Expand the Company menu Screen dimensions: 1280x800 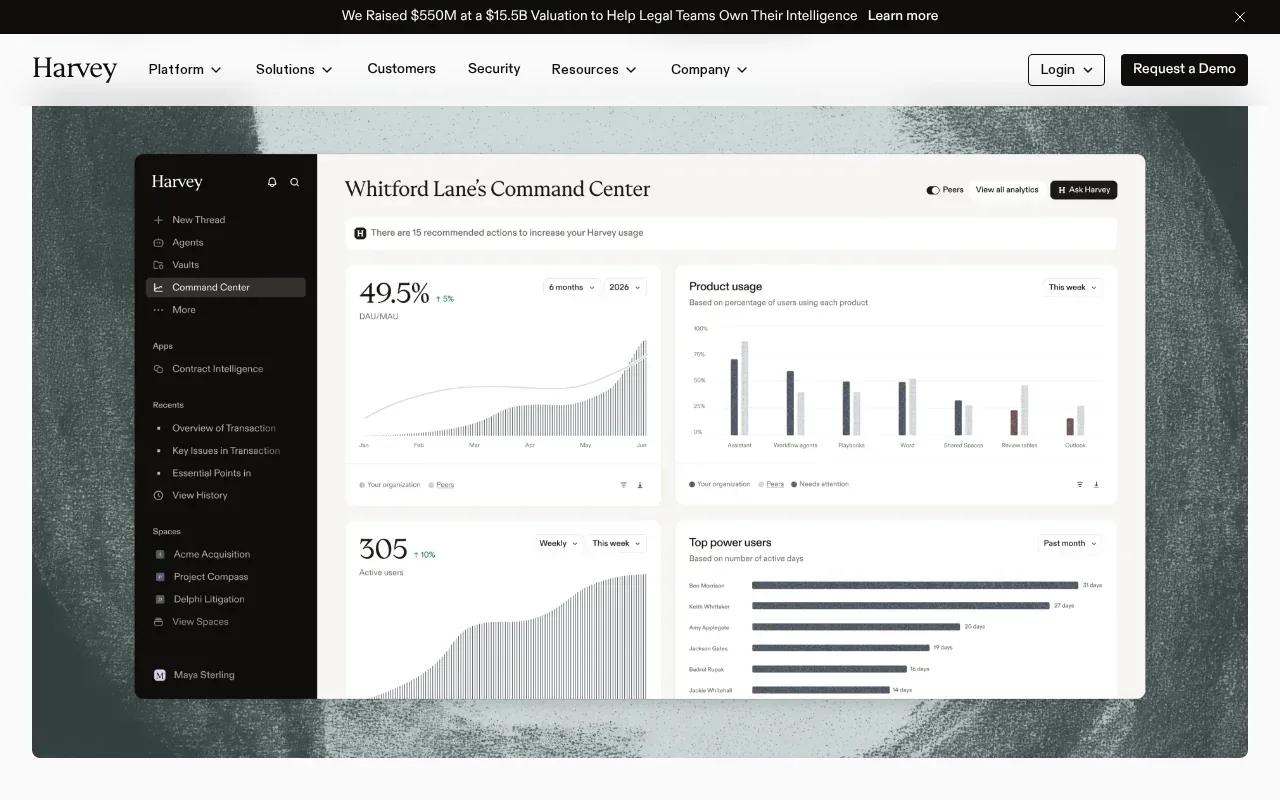pyautogui.click(x=709, y=70)
